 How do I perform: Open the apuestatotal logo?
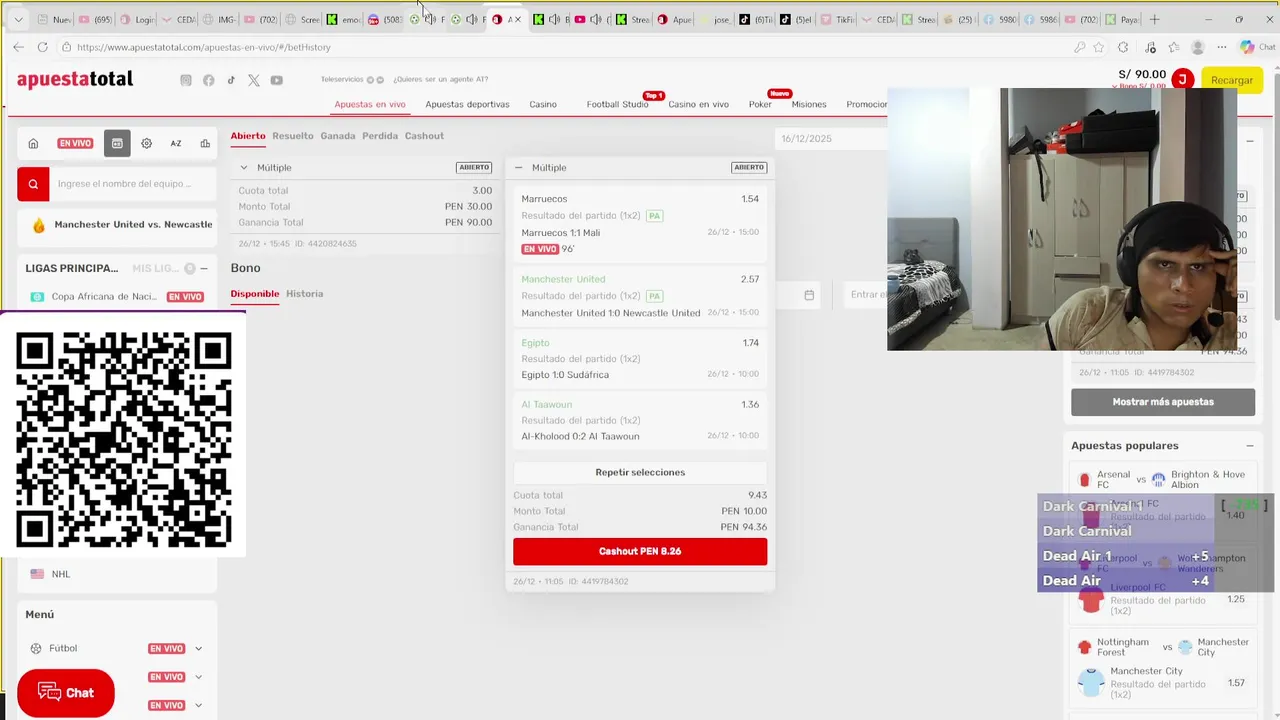pyautogui.click(x=75, y=80)
